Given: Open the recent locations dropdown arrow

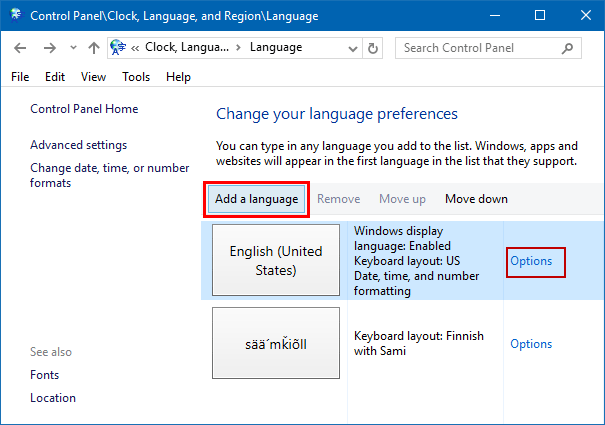Looking at the screenshot, I should 72,48.
